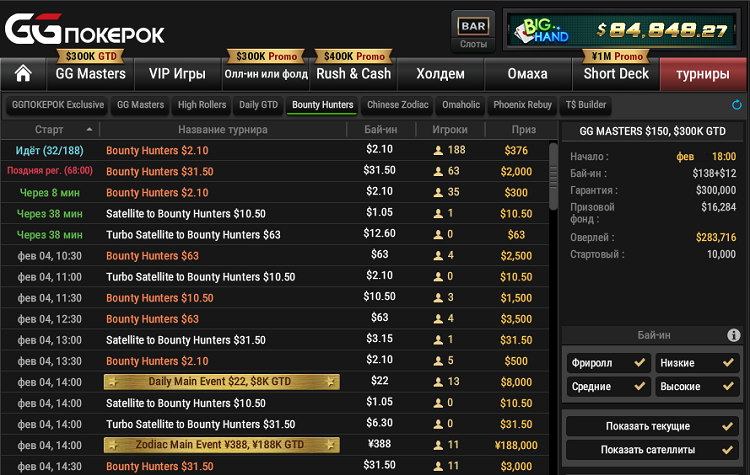Filter by Omaholic

tap(461, 105)
